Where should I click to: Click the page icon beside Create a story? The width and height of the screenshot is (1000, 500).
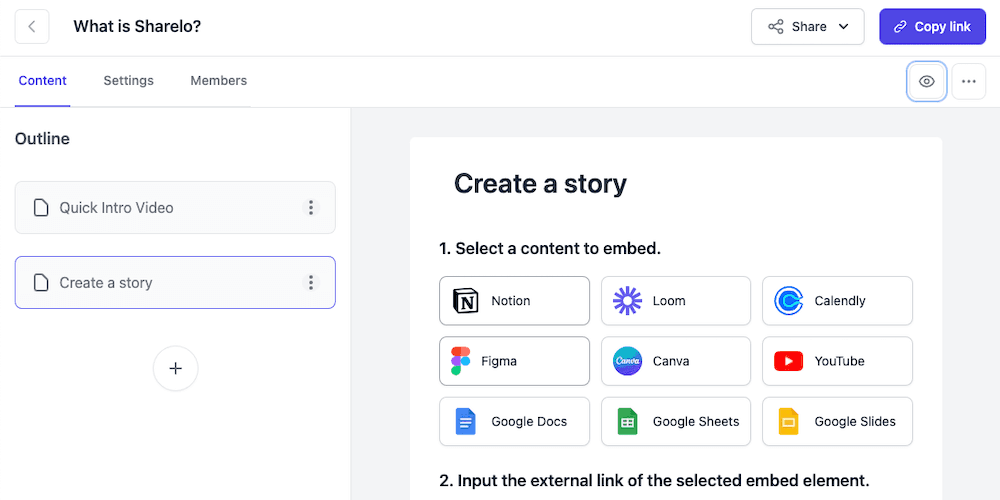pos(41,283)
